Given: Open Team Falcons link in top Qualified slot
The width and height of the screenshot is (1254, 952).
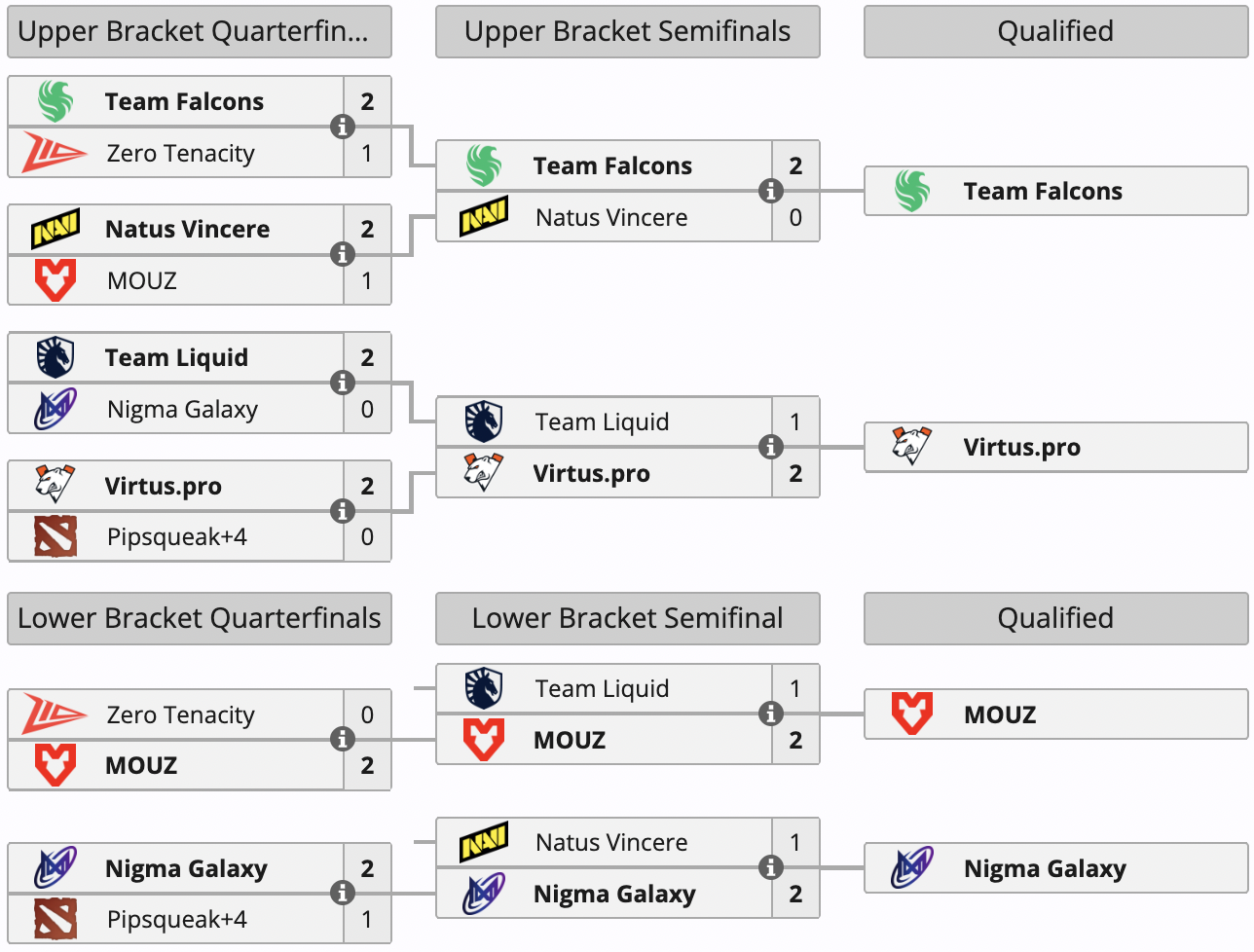Looking at the screenshot, I should click(1043, 191).
